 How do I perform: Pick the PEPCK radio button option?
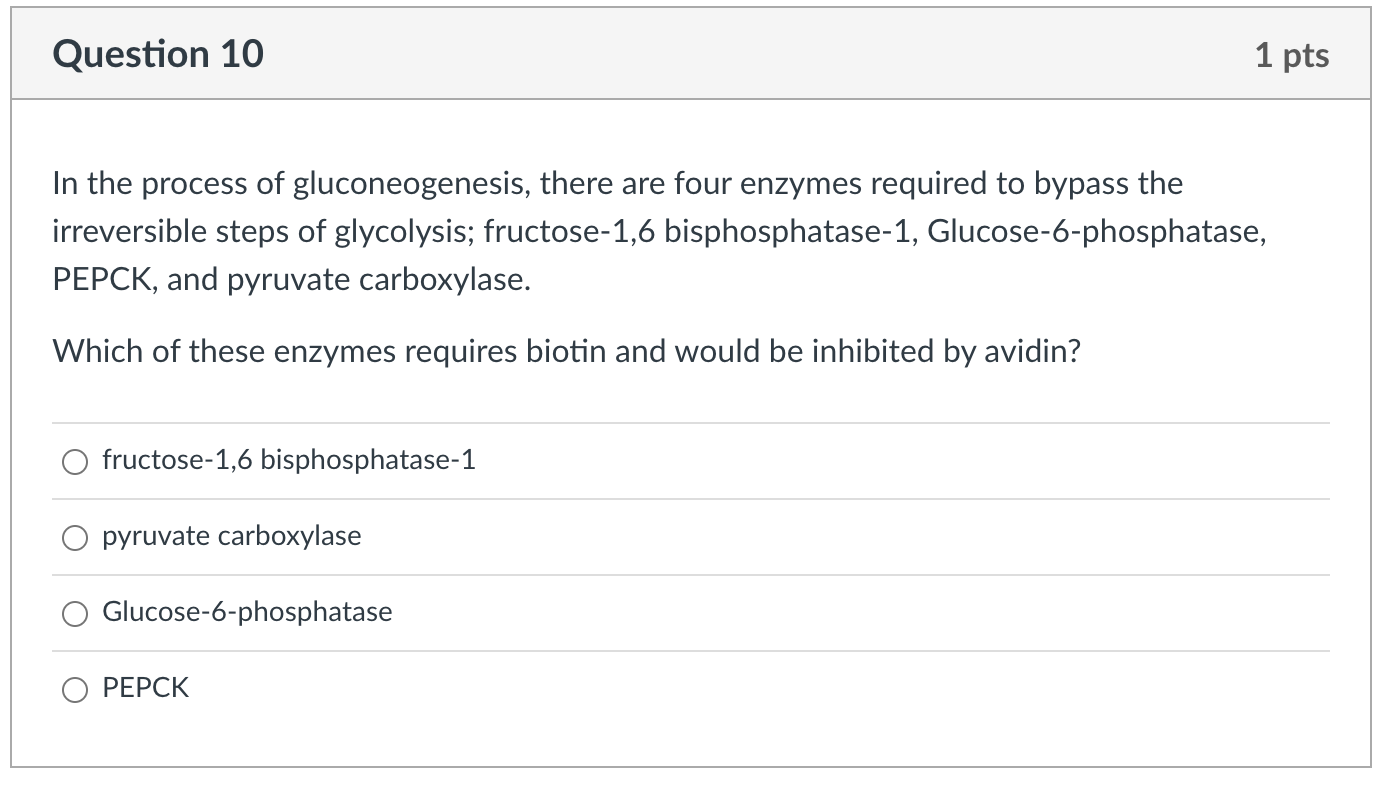click(76, 690)
